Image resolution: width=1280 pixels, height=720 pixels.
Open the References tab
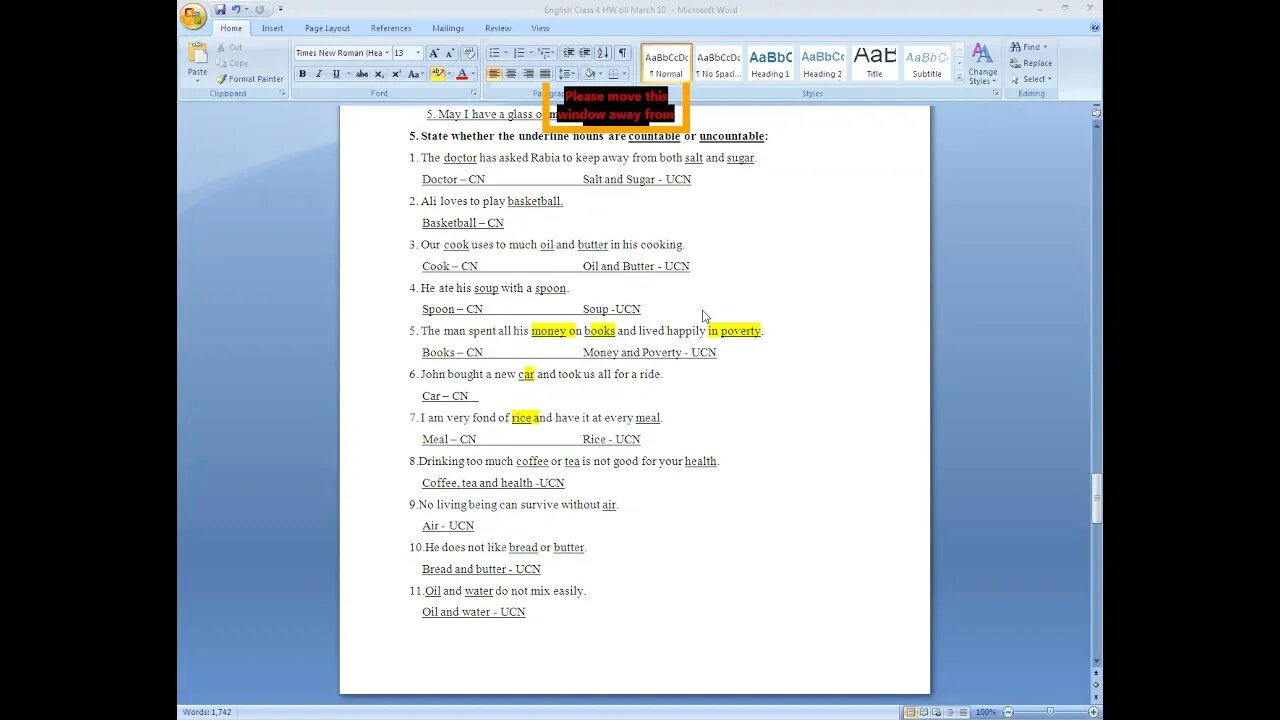point(390,28)
